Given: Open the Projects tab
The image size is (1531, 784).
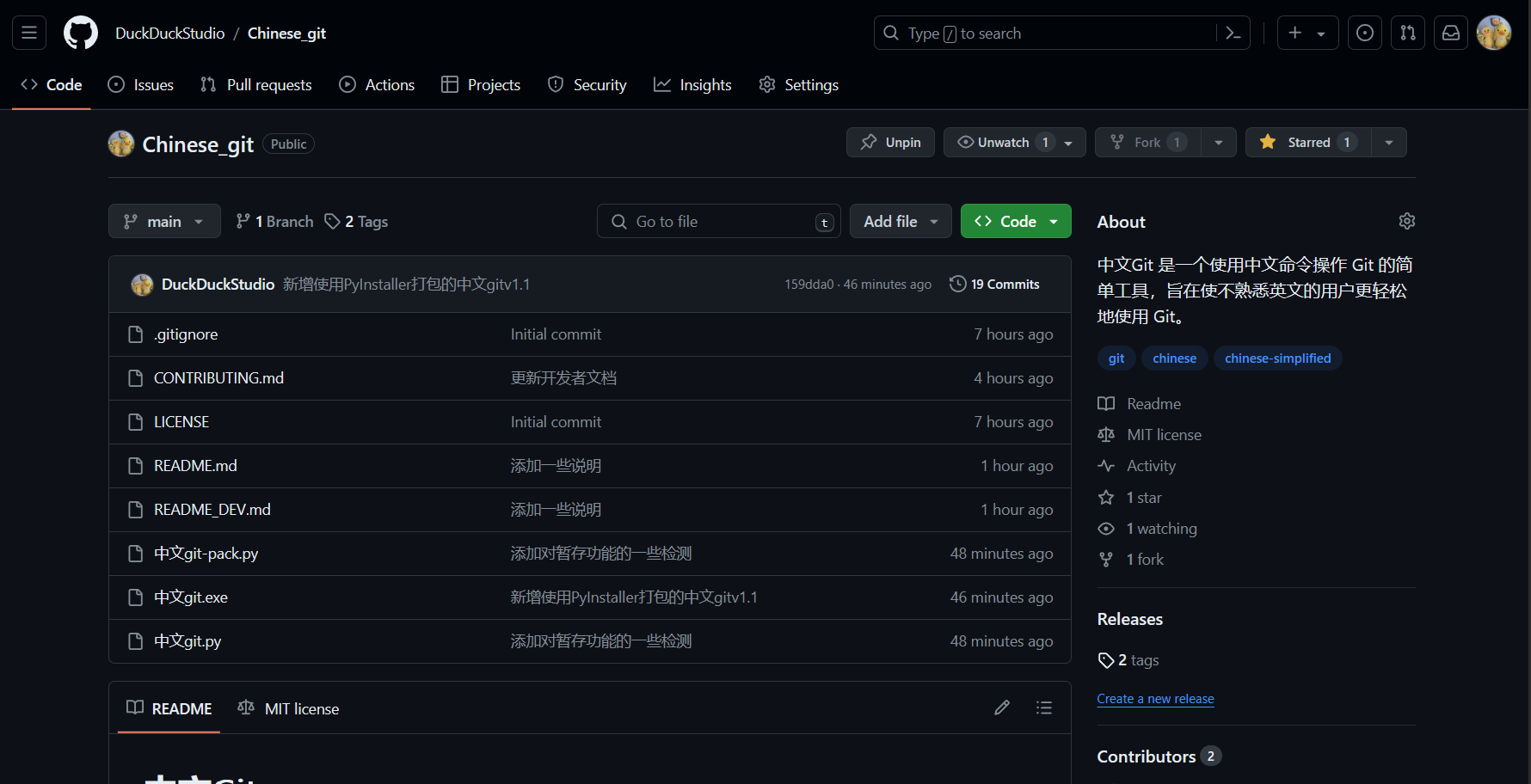Looking at the screenshot, I should 481,84.
